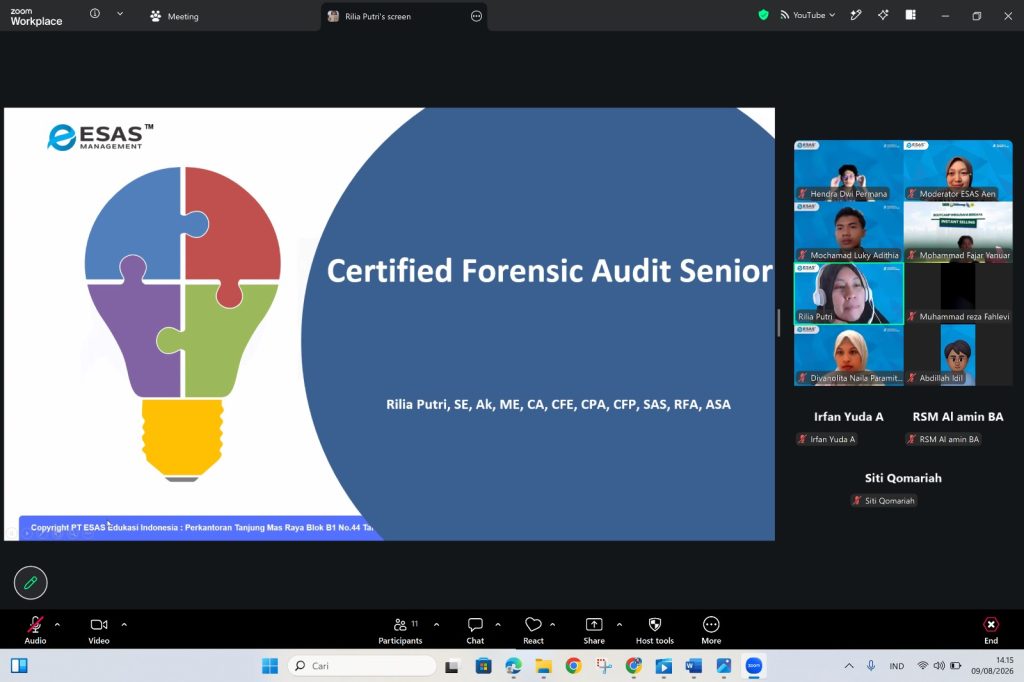Click the Cari taskbar search box

point(362,666)
